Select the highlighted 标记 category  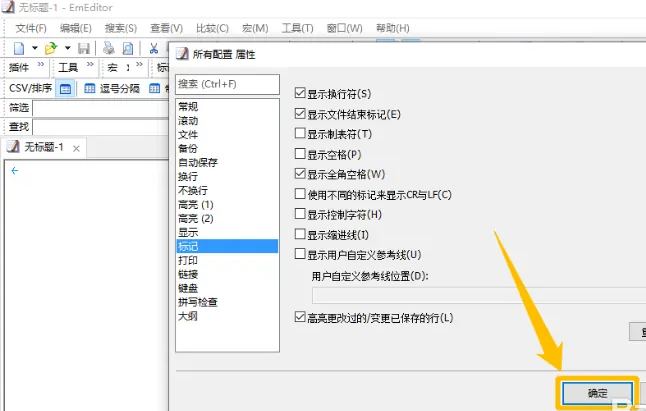(x=227, y=246)
